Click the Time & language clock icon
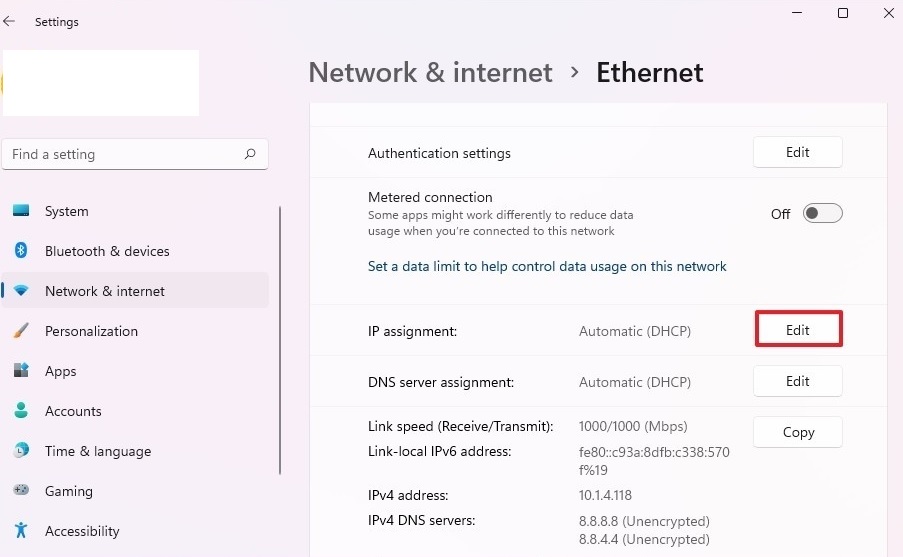The image size is (903, 557). coord(21,451)
